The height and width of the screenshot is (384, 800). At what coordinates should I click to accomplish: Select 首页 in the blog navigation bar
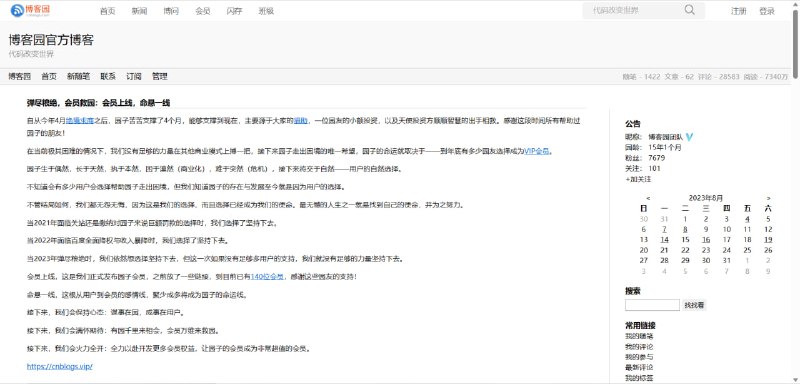point(49,76)
